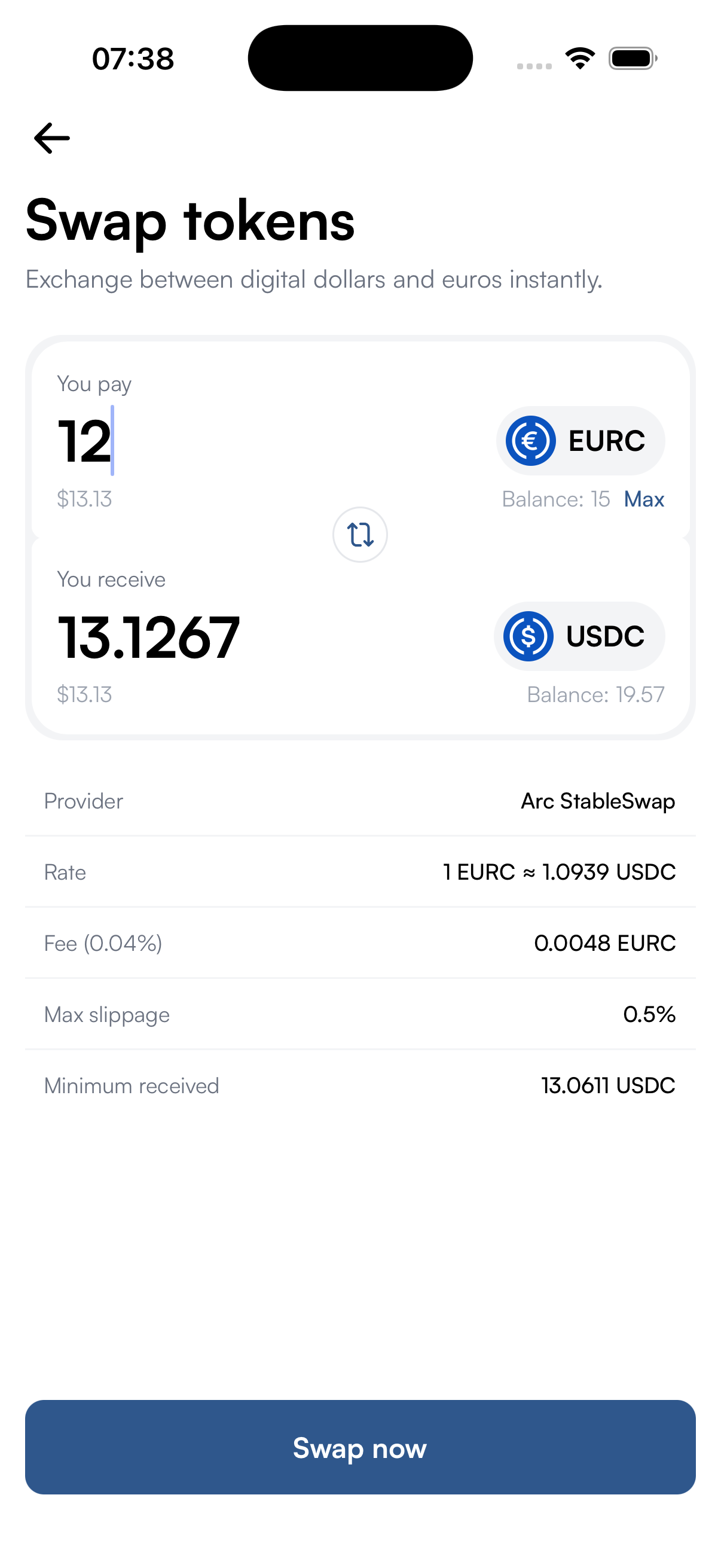Open the Max slippage 0.5% setting
The height and width of the screenshot is (1568, 721).
click(x=360, y=1014)
